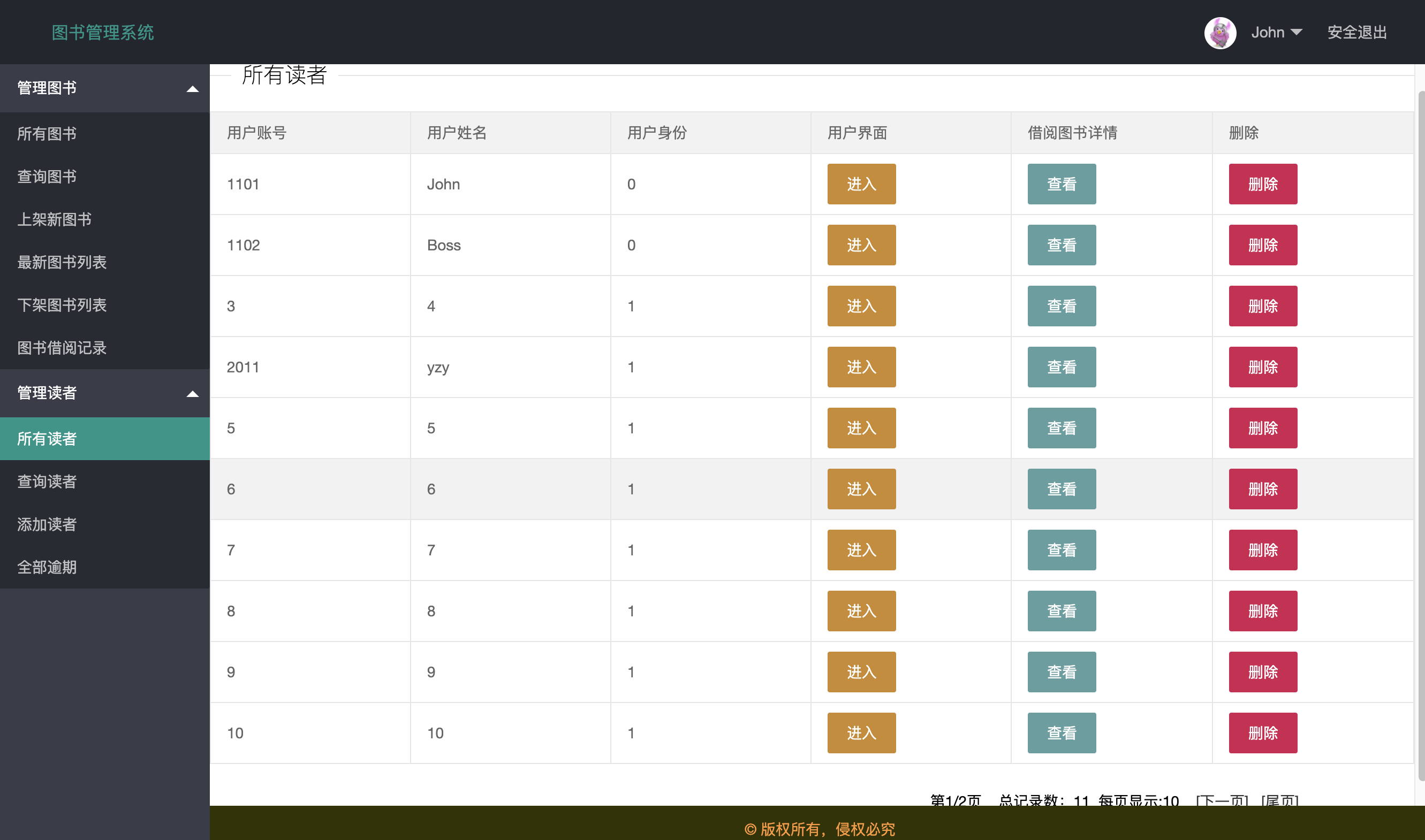Click 查看 for user account 3
The height and width of the screenshot is (840, 1425).
point(1062,306)
